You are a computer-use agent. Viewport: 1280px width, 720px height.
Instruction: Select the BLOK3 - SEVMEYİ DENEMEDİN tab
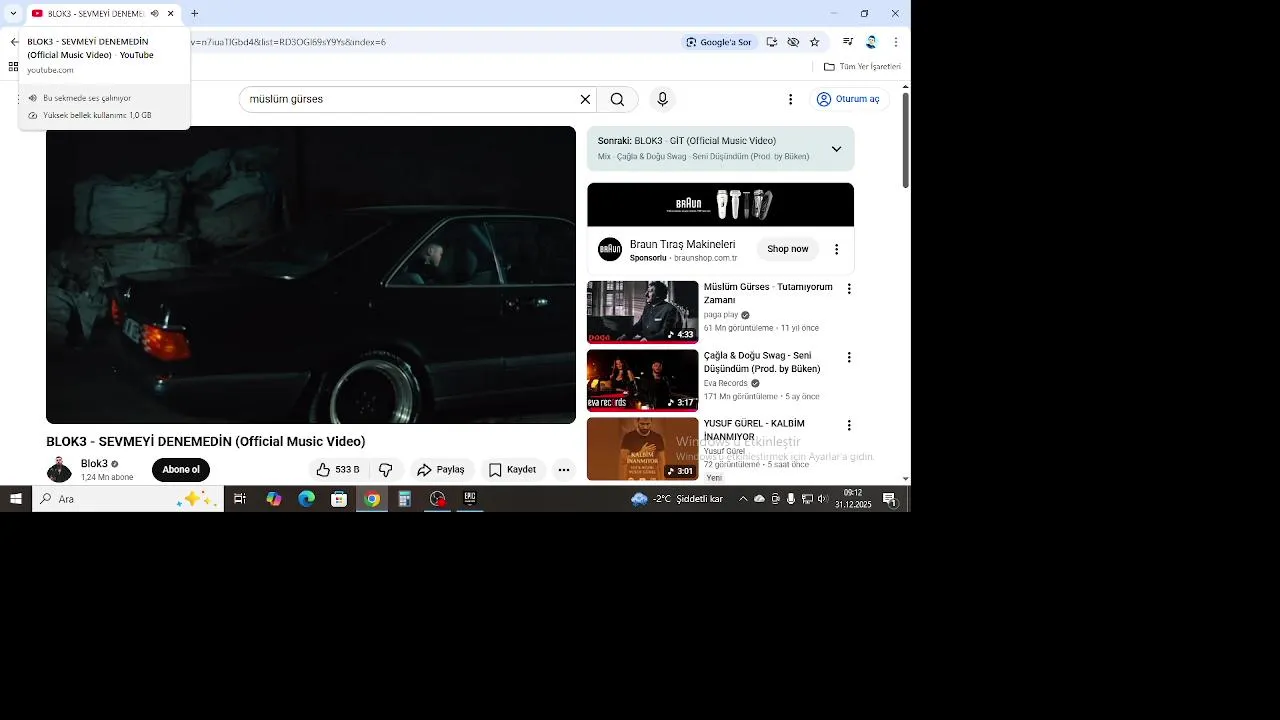click(95, 14)
